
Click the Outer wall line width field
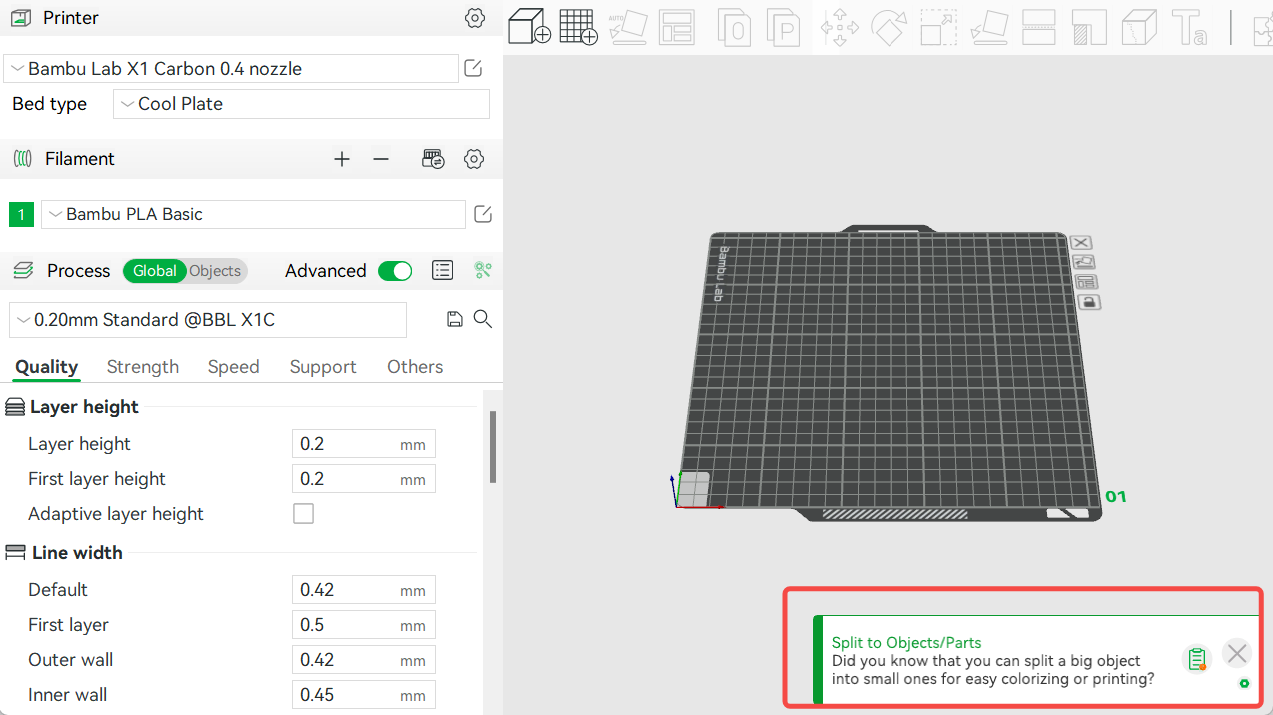[x=364, y=660]
